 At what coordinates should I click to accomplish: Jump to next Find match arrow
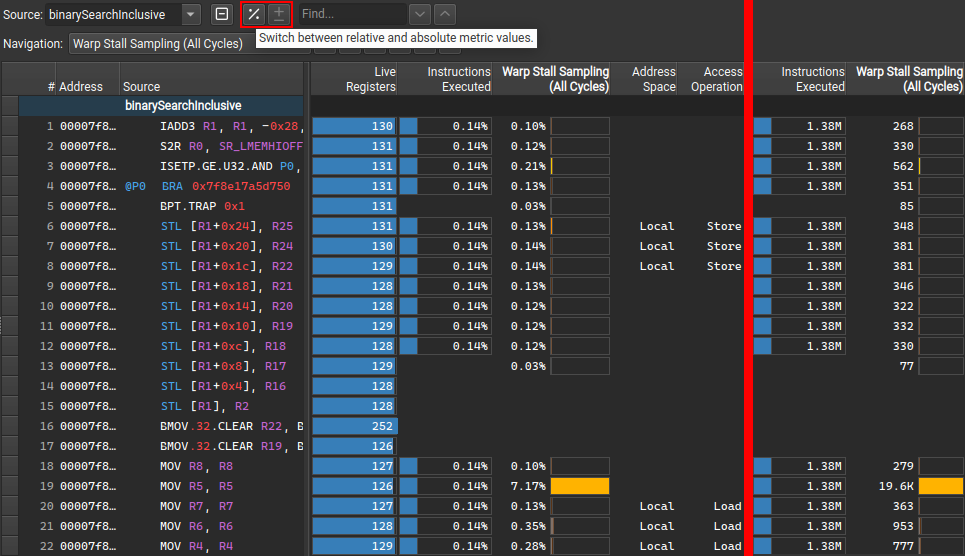420,14
